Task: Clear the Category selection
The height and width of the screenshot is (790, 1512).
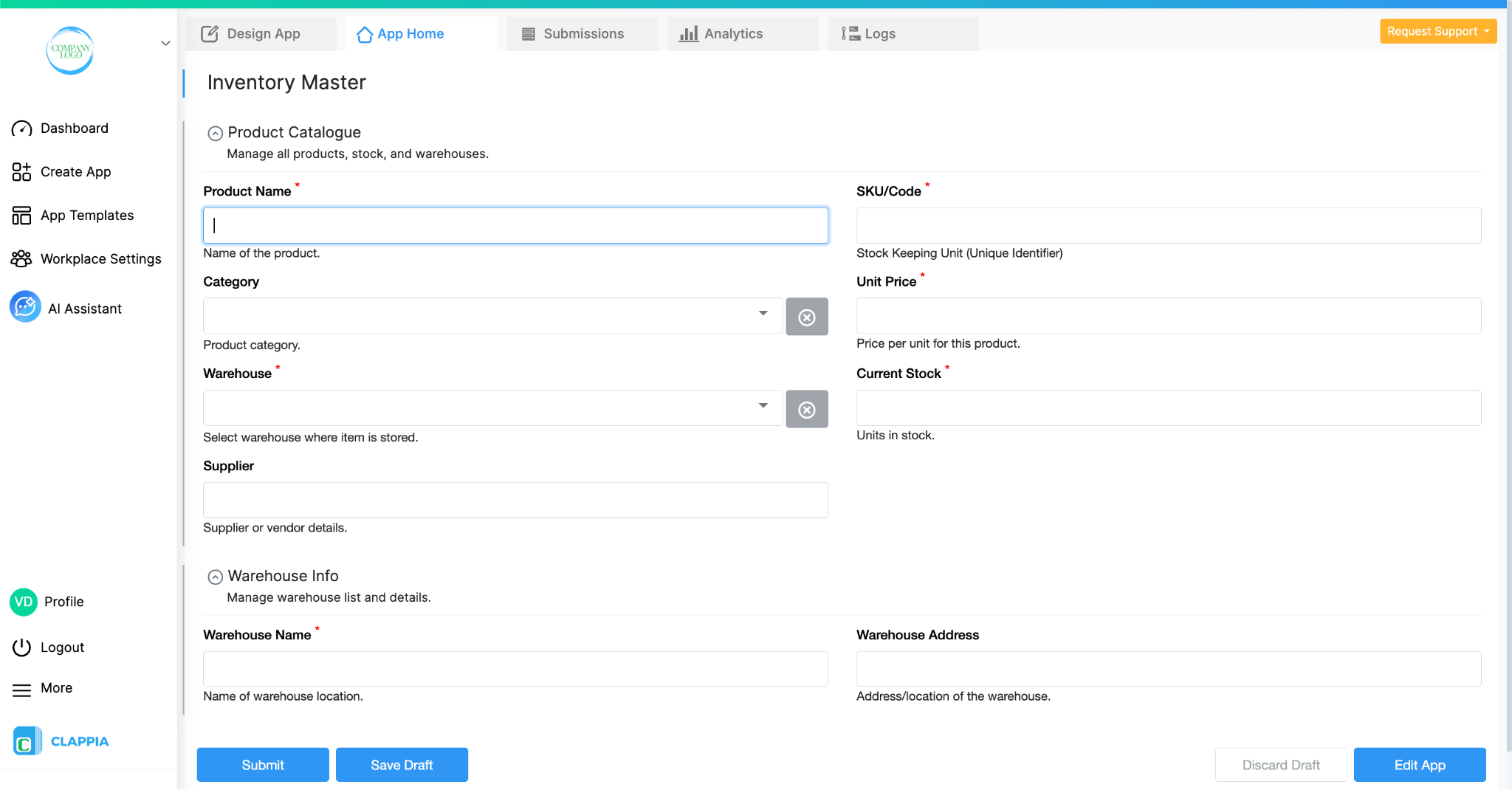Action: click(807, 316)
